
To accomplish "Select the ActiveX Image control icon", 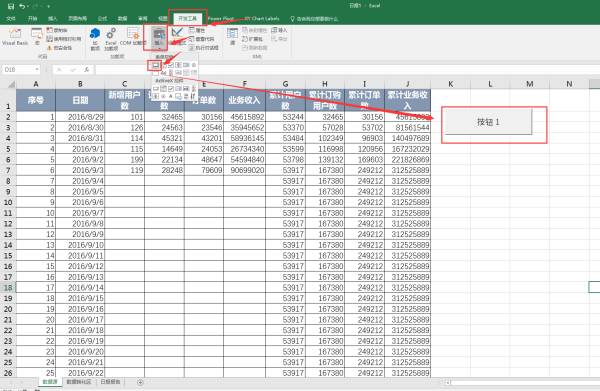I will [x=178, y=96].
